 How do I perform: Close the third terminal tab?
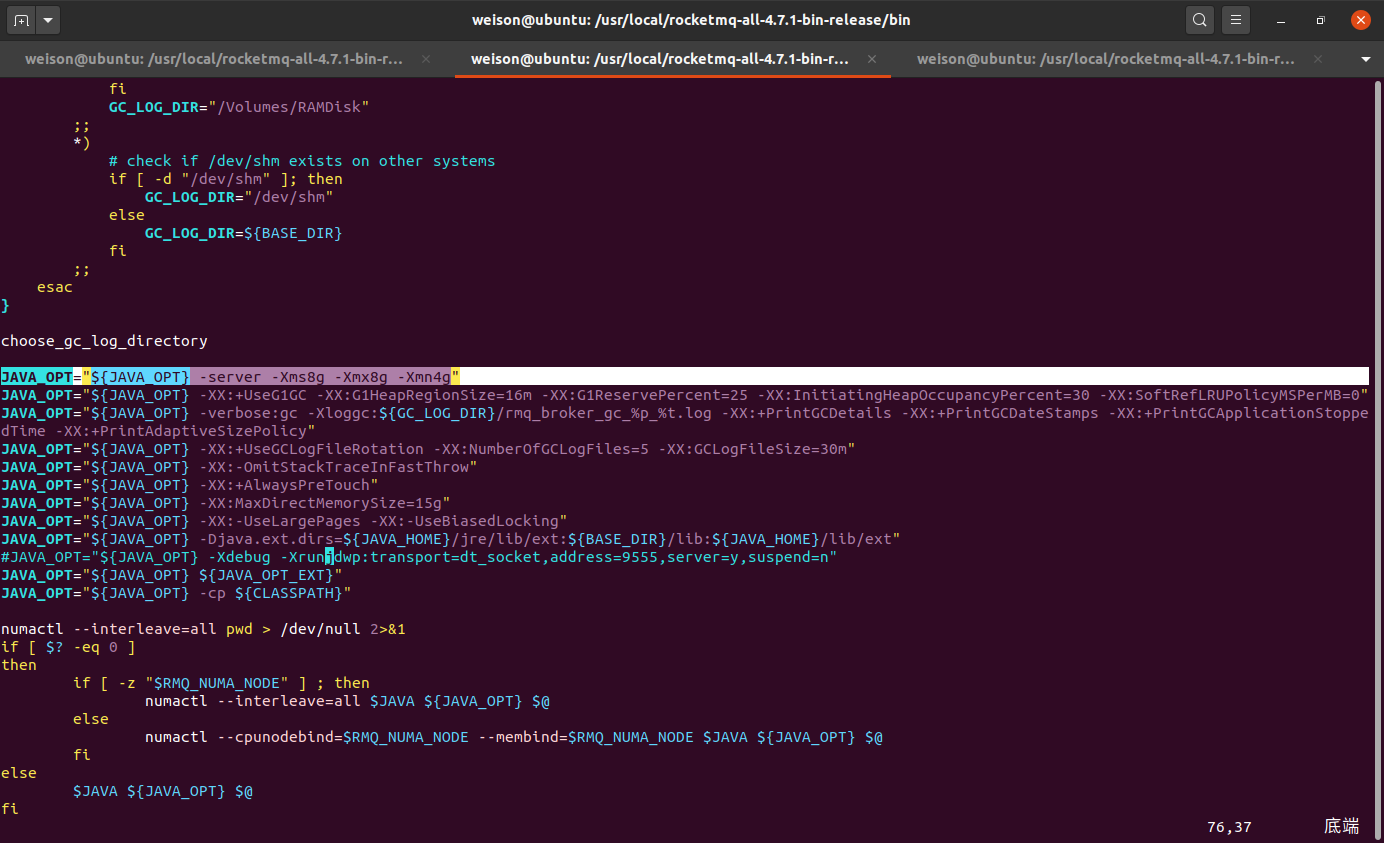coord(1318,59)
